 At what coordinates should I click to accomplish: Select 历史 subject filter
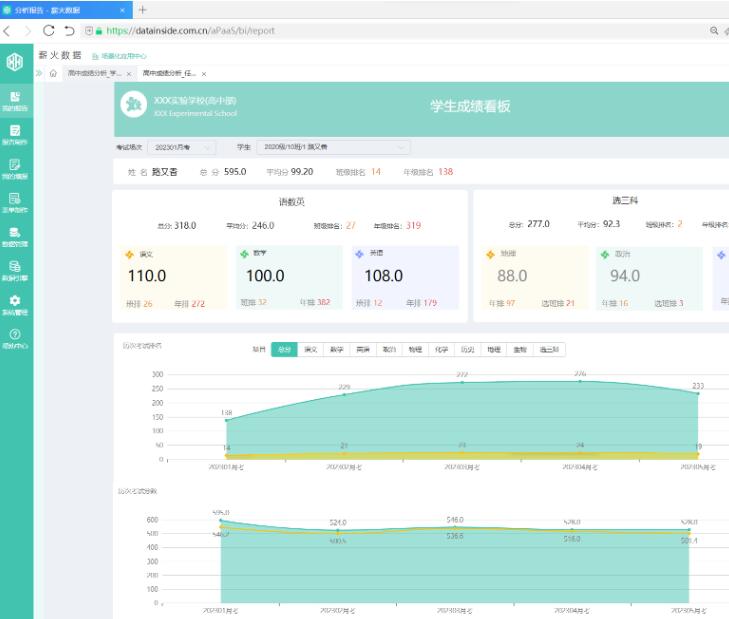(x=468, y=350)
